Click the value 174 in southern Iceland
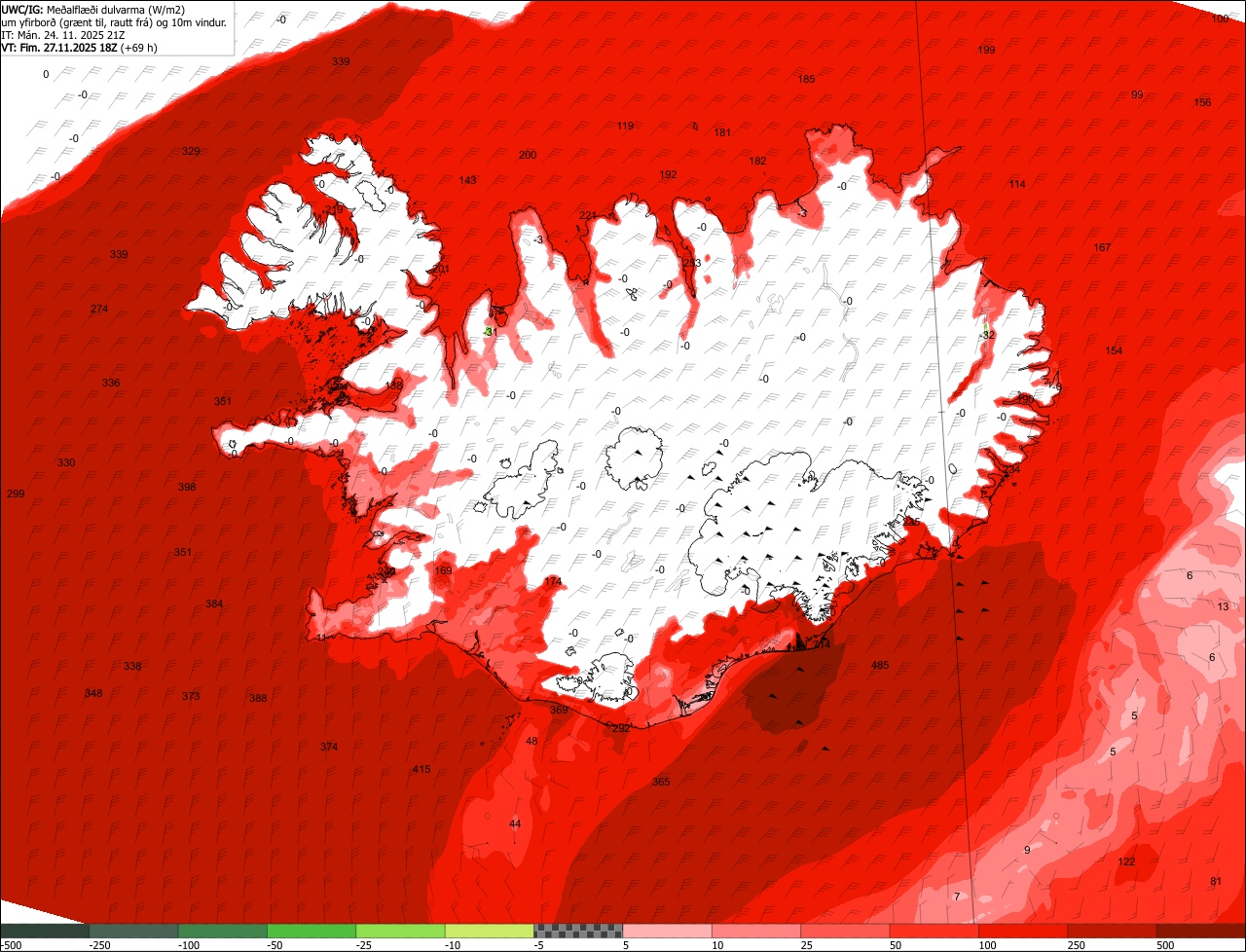The width and height of the screenshot is (1246, 952). 553,582
